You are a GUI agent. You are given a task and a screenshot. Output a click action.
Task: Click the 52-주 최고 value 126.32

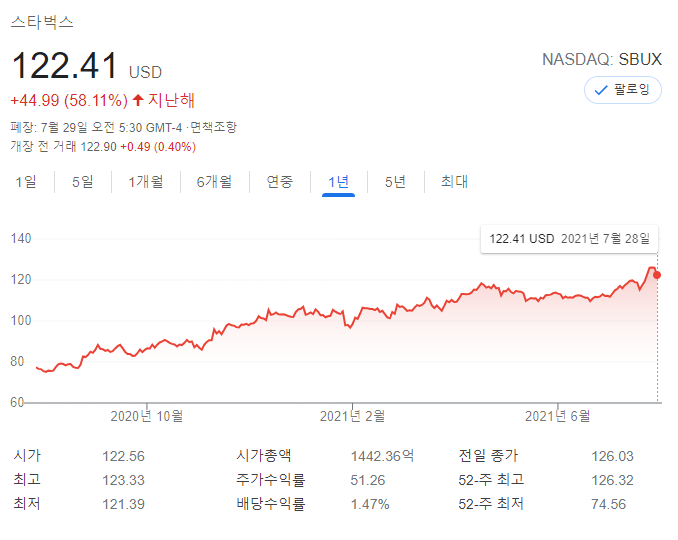612,480
